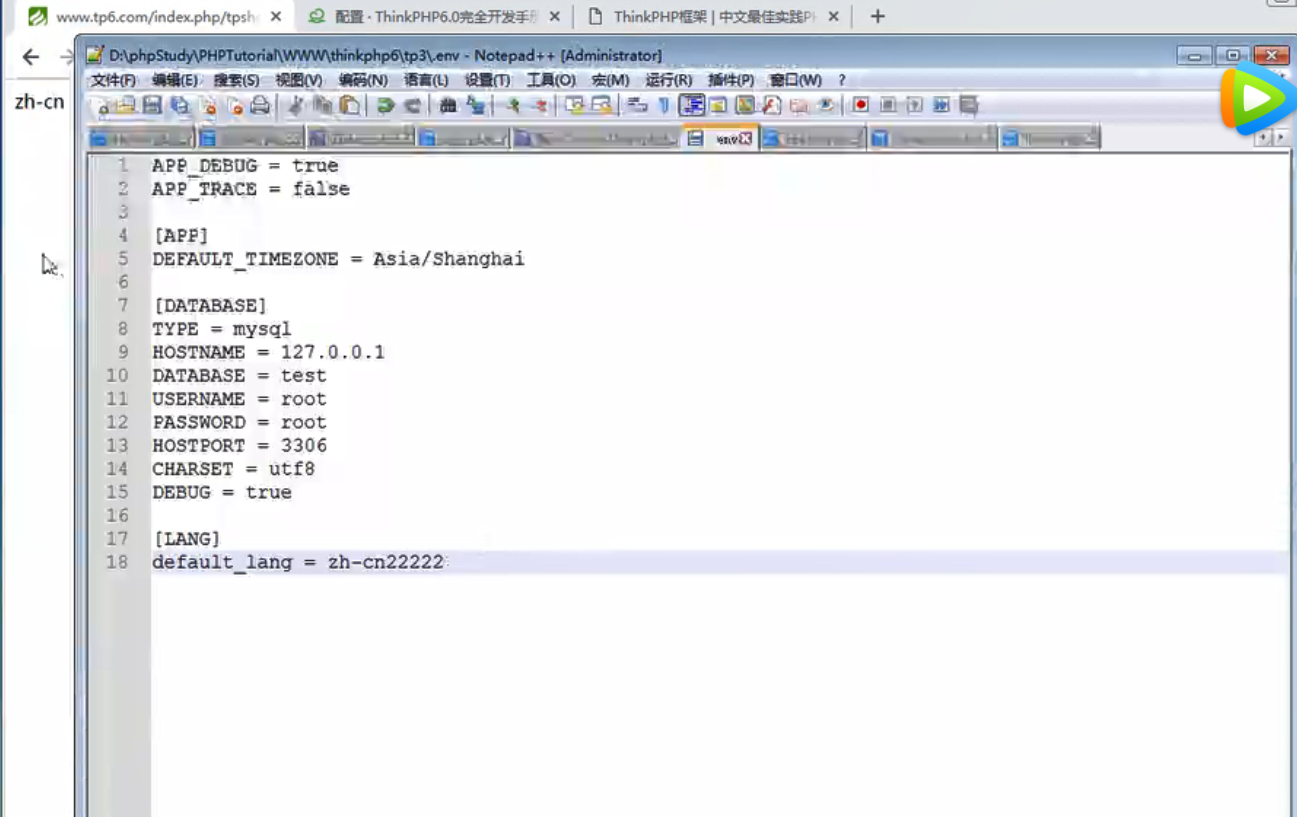Image resolution: width=1297 pixels, height=817 pixels.
Task: Undo the last edit via toolbar
Action: click(385, 105)
